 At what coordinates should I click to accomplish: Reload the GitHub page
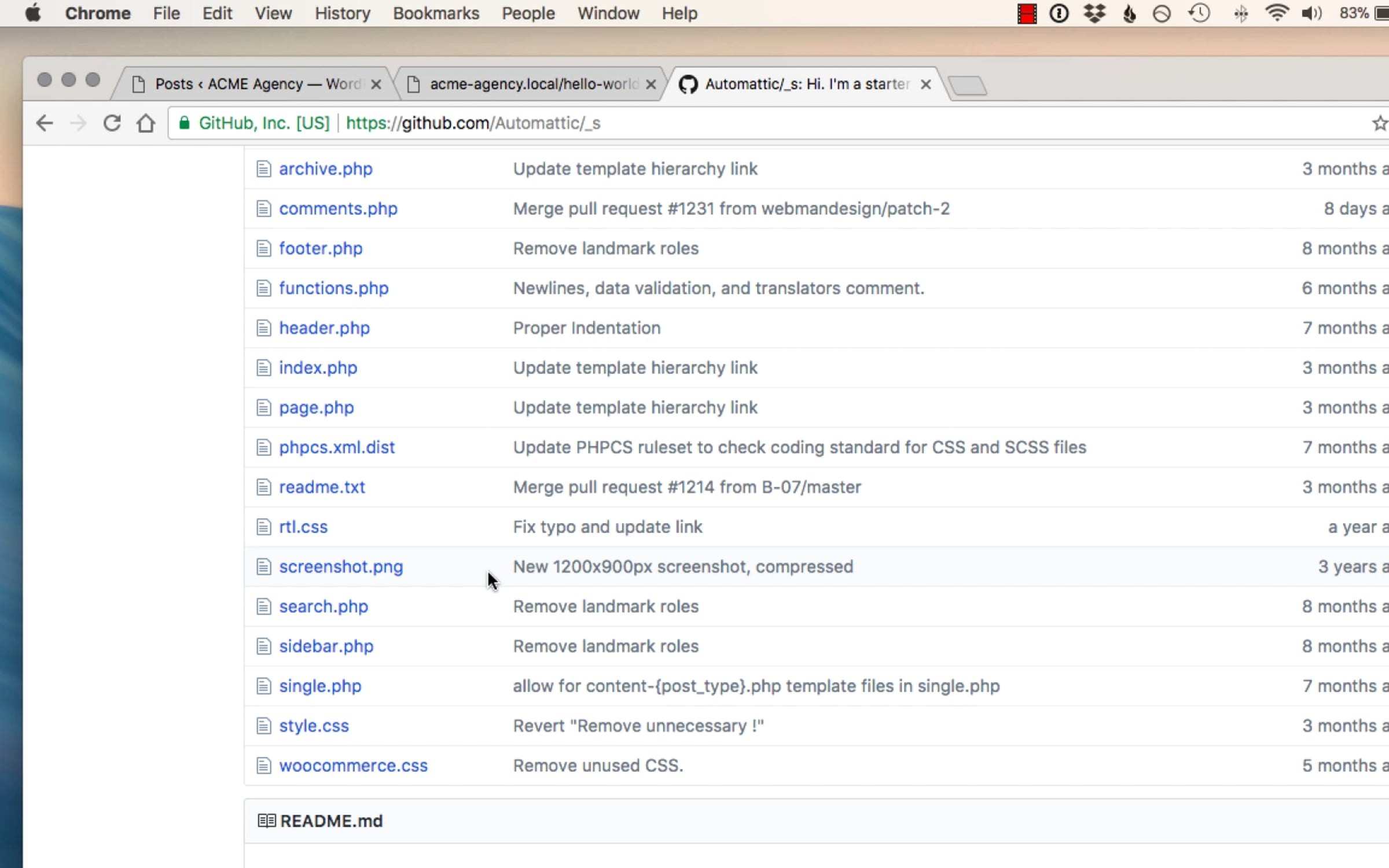click(x=112, y=123)
